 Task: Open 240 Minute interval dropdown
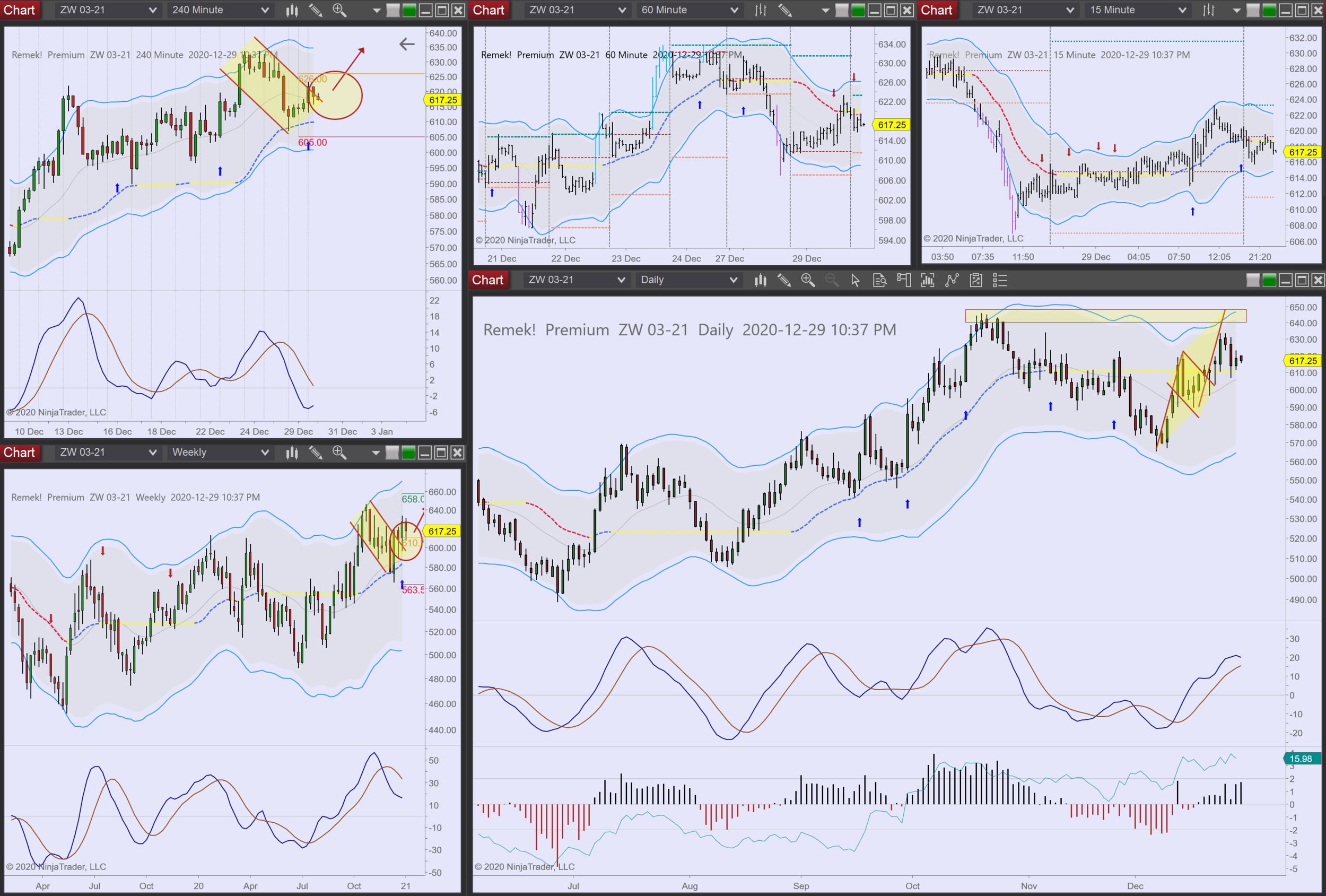[x=220, y=10]
